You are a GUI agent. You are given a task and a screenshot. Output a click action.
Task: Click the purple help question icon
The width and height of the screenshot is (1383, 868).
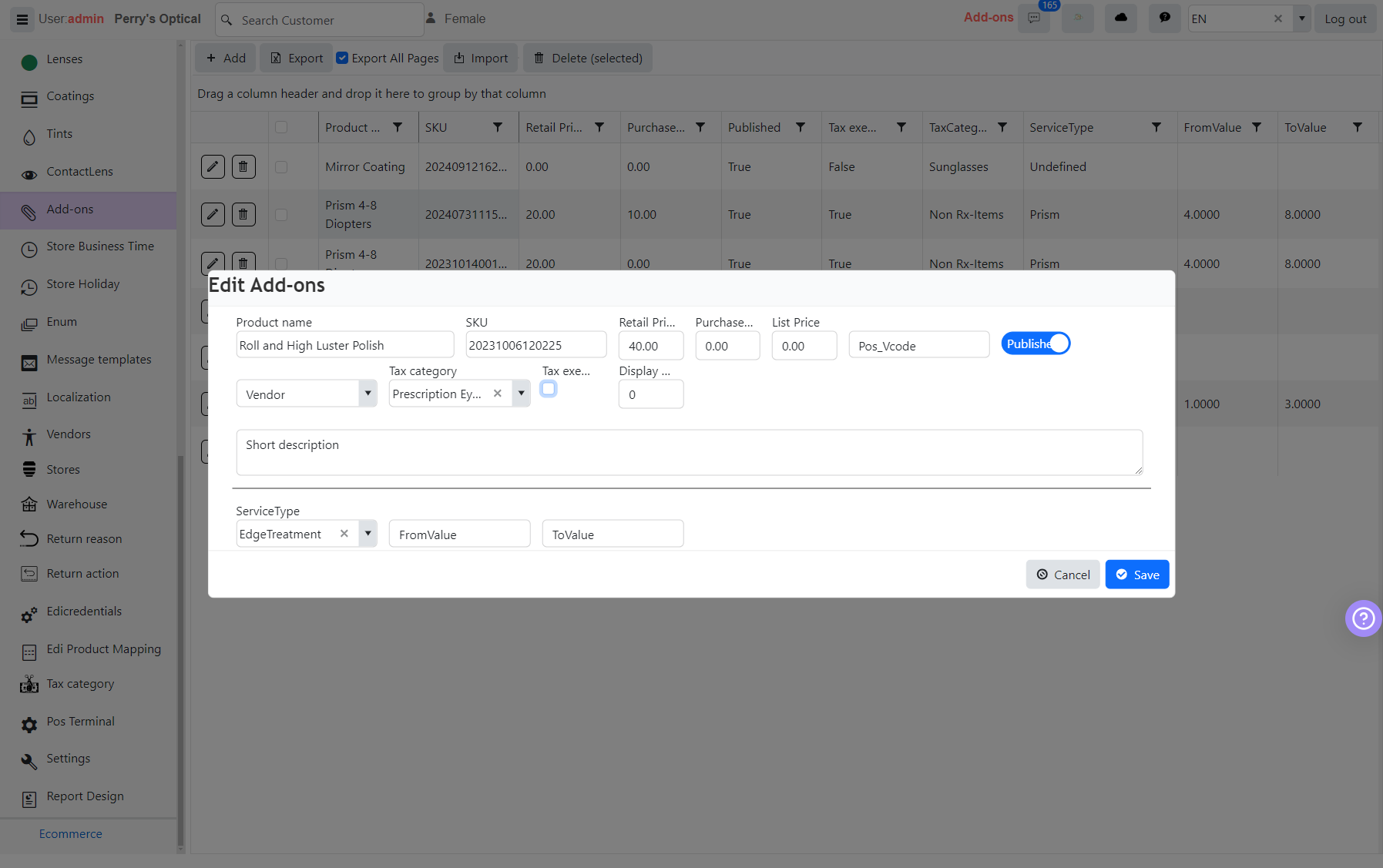pos(1363,618)
